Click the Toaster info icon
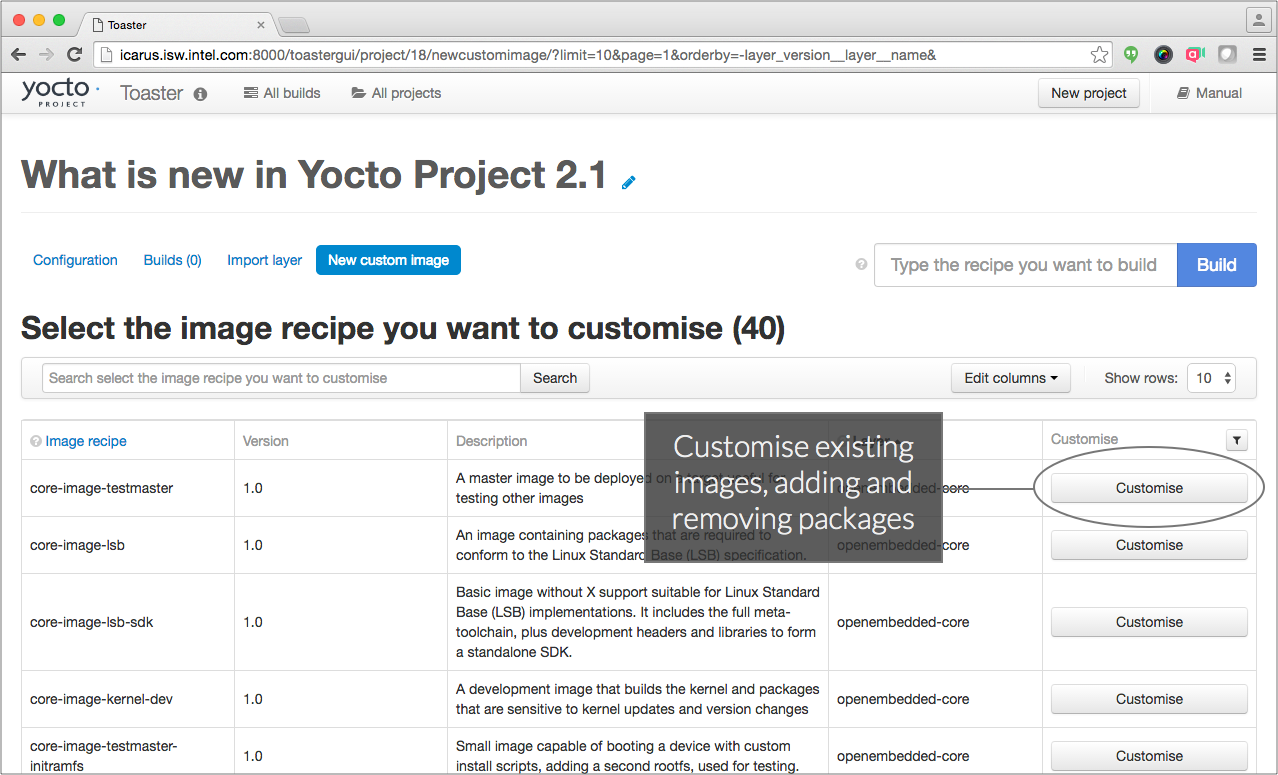1278x775 pixels. 200,94
